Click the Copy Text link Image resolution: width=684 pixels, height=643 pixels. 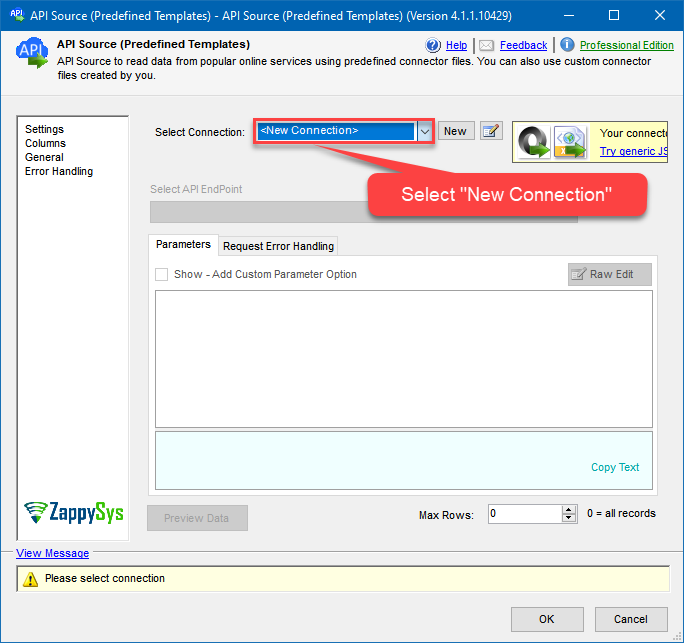pos(615,467)
